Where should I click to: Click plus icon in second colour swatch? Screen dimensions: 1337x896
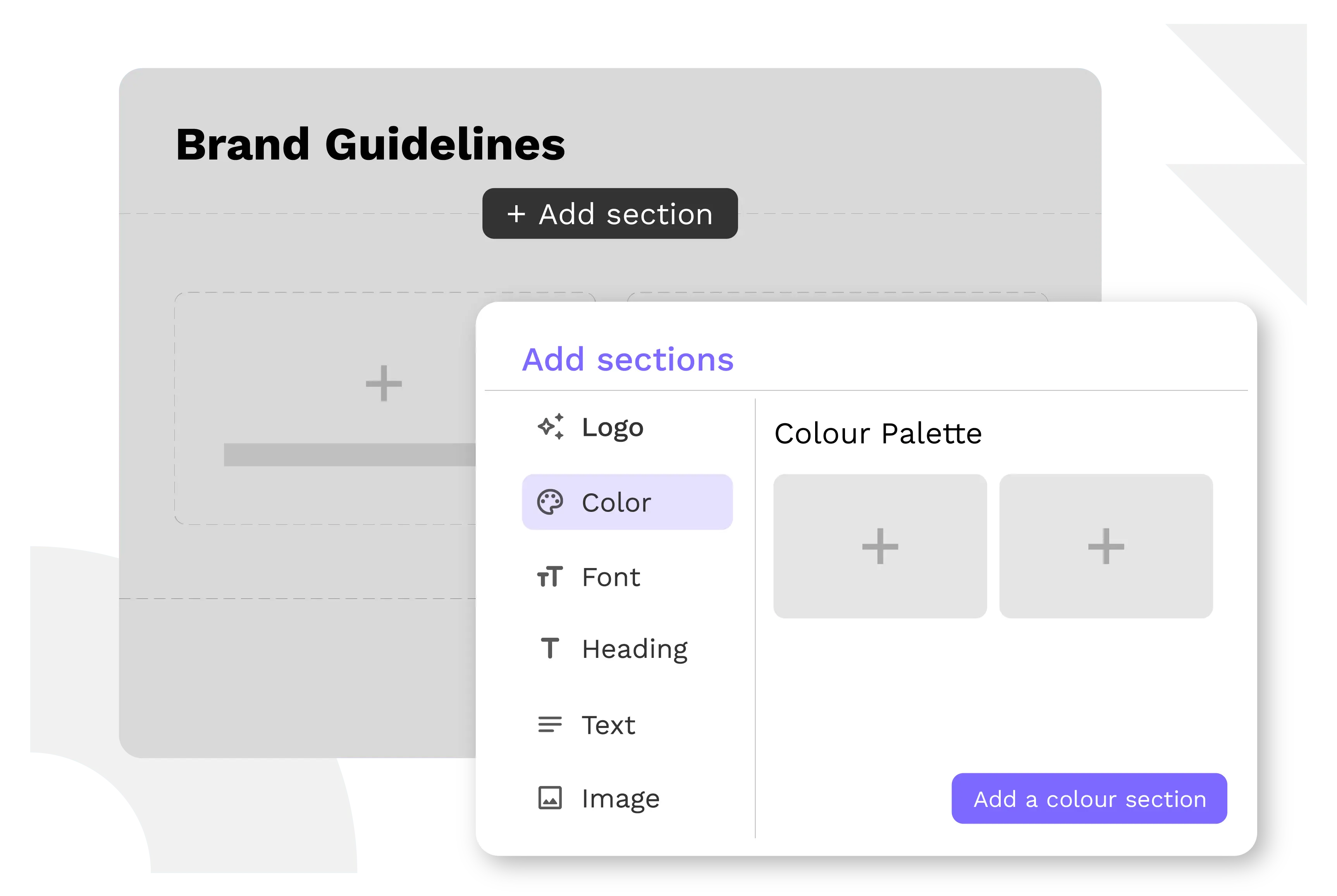point(1105,546)
